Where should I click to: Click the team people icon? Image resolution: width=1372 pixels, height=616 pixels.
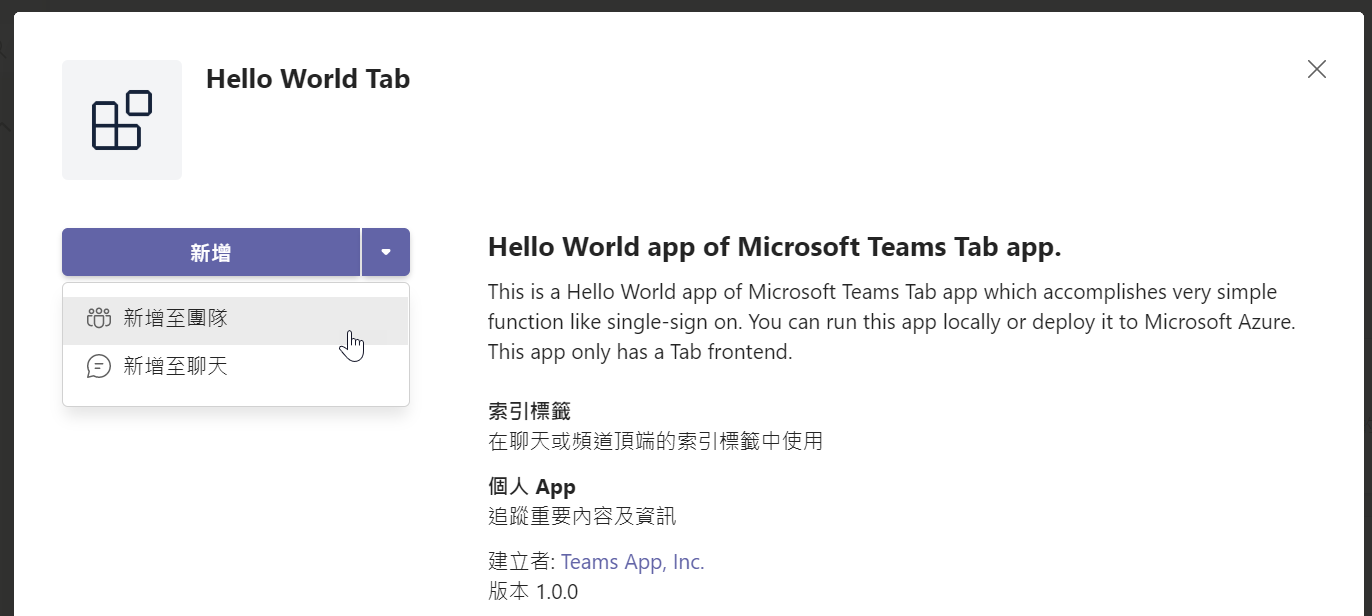[99, 320]
